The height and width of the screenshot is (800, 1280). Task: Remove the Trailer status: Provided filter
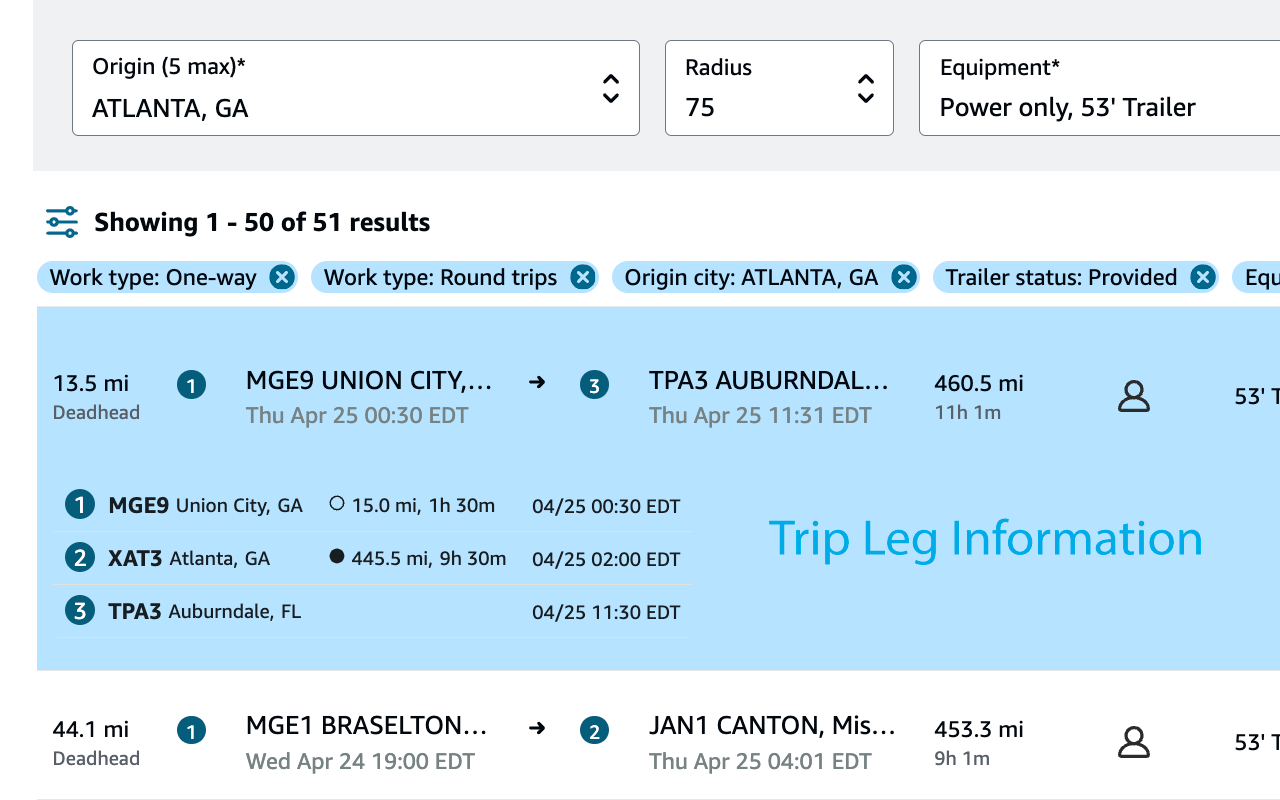point(1202,277)
